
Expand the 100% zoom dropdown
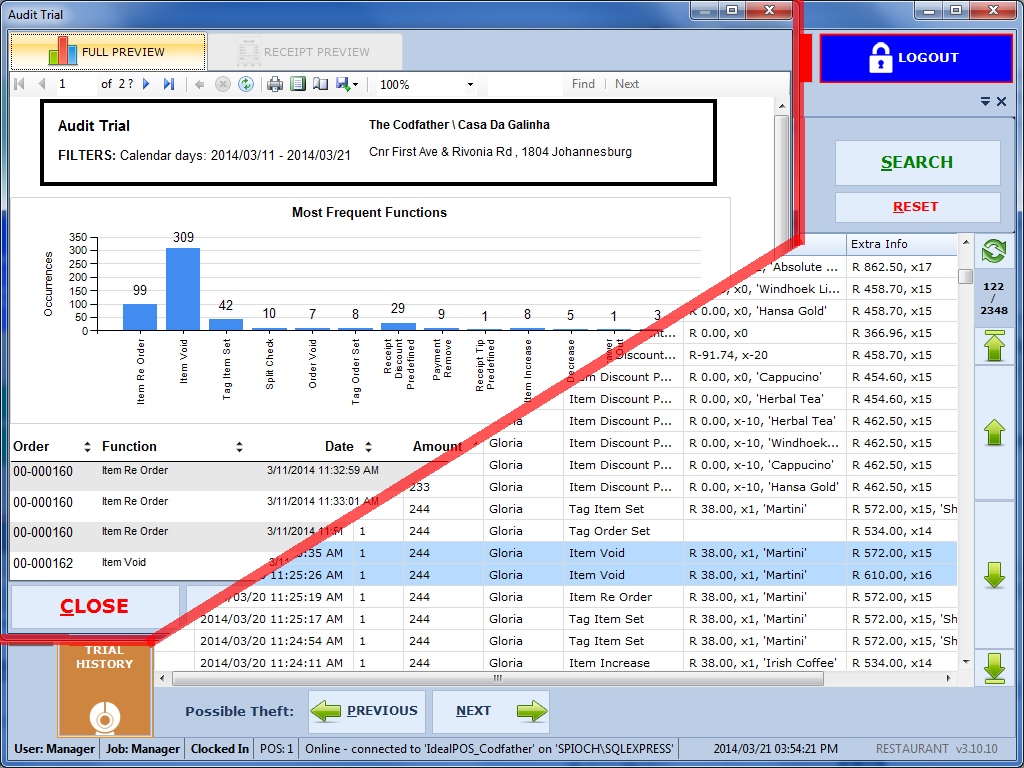[470, 85]
